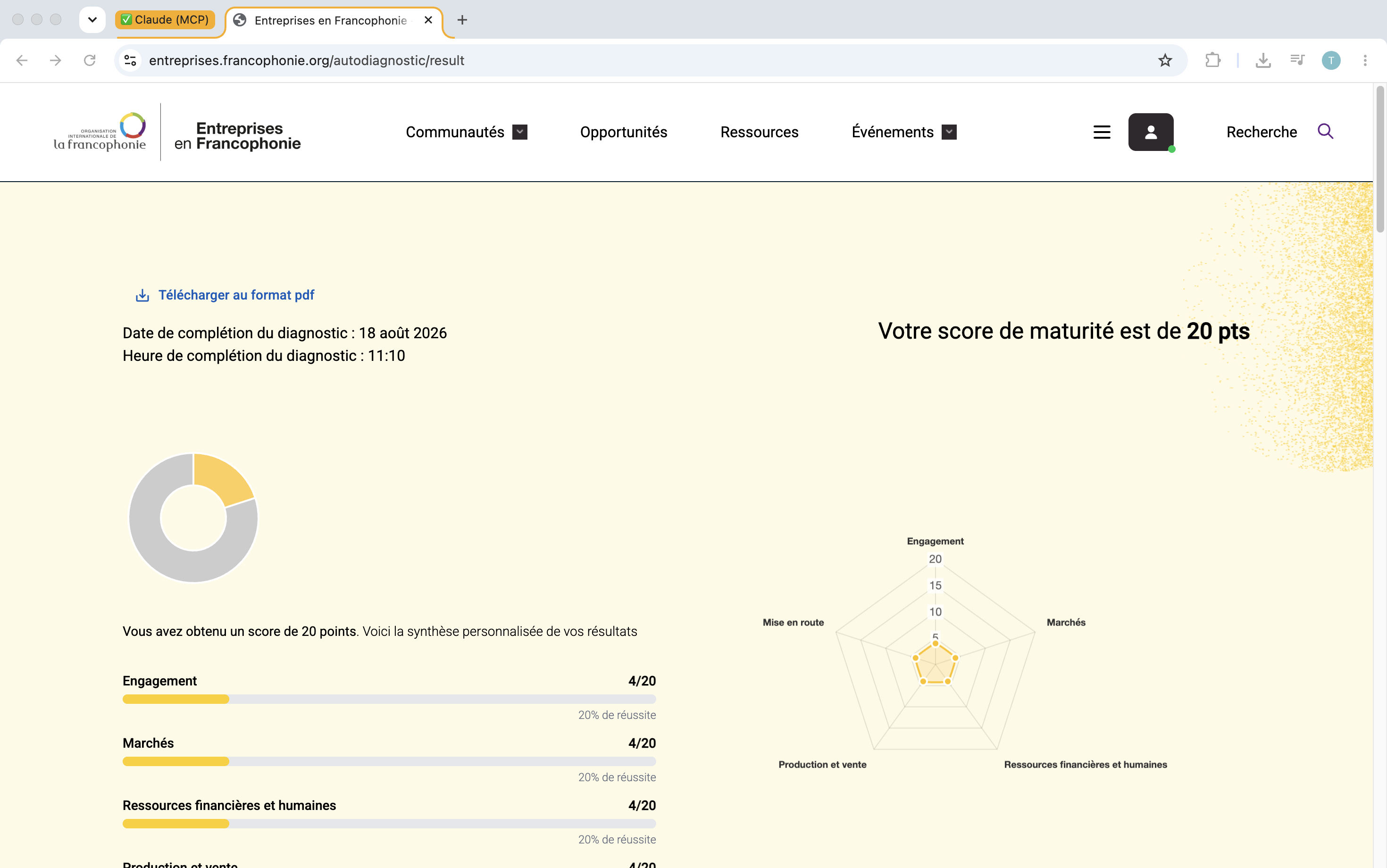Open the Ressources menu item

pos(759,132)
